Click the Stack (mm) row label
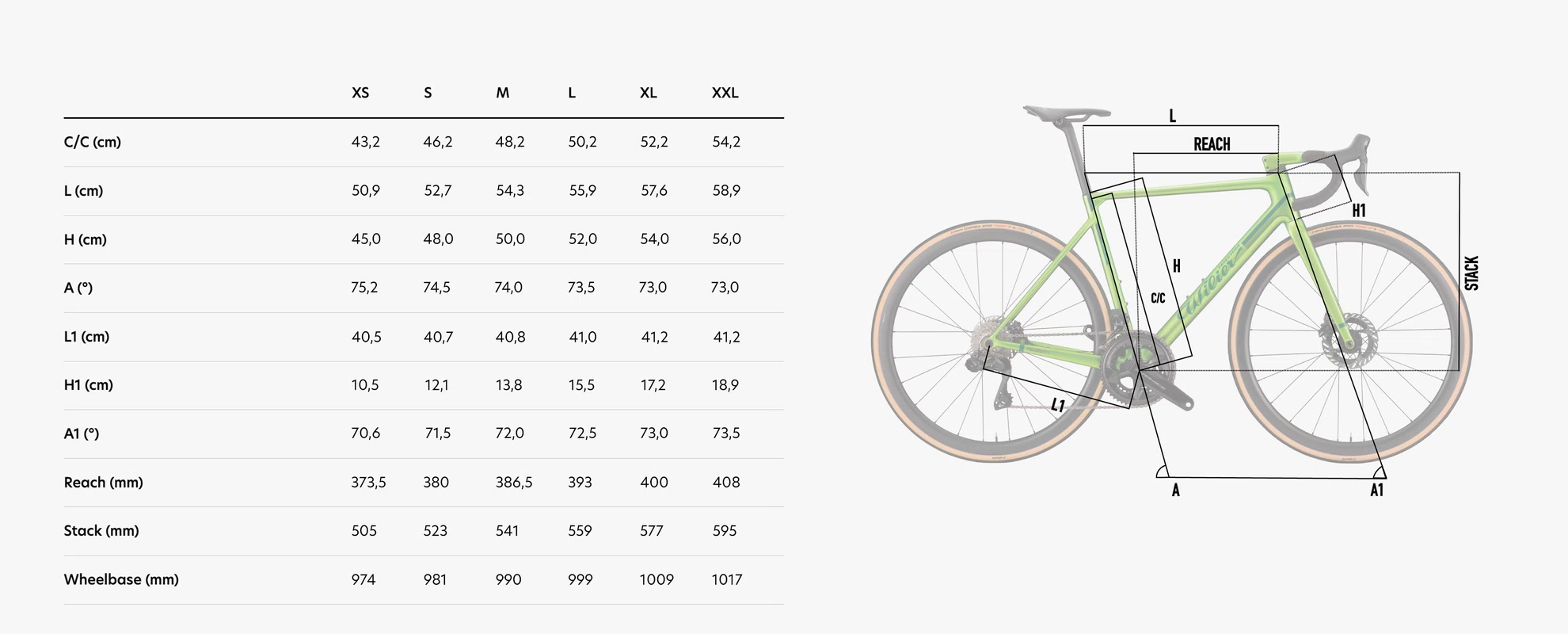The image size is (1568, 634). pos(101,531)
